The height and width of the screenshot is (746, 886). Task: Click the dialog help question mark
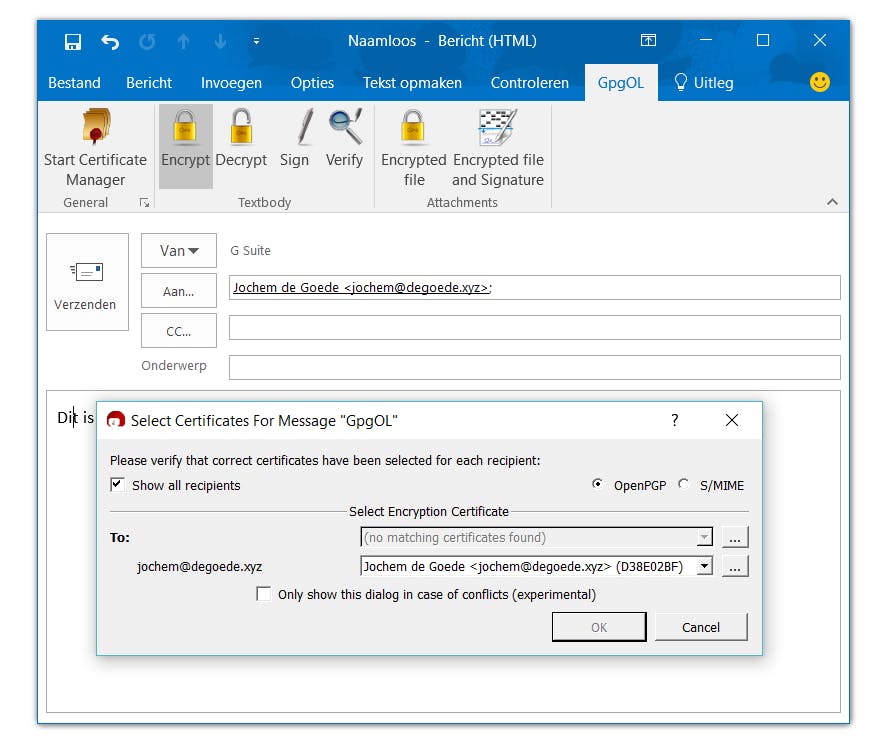click(x=675, y=420)
